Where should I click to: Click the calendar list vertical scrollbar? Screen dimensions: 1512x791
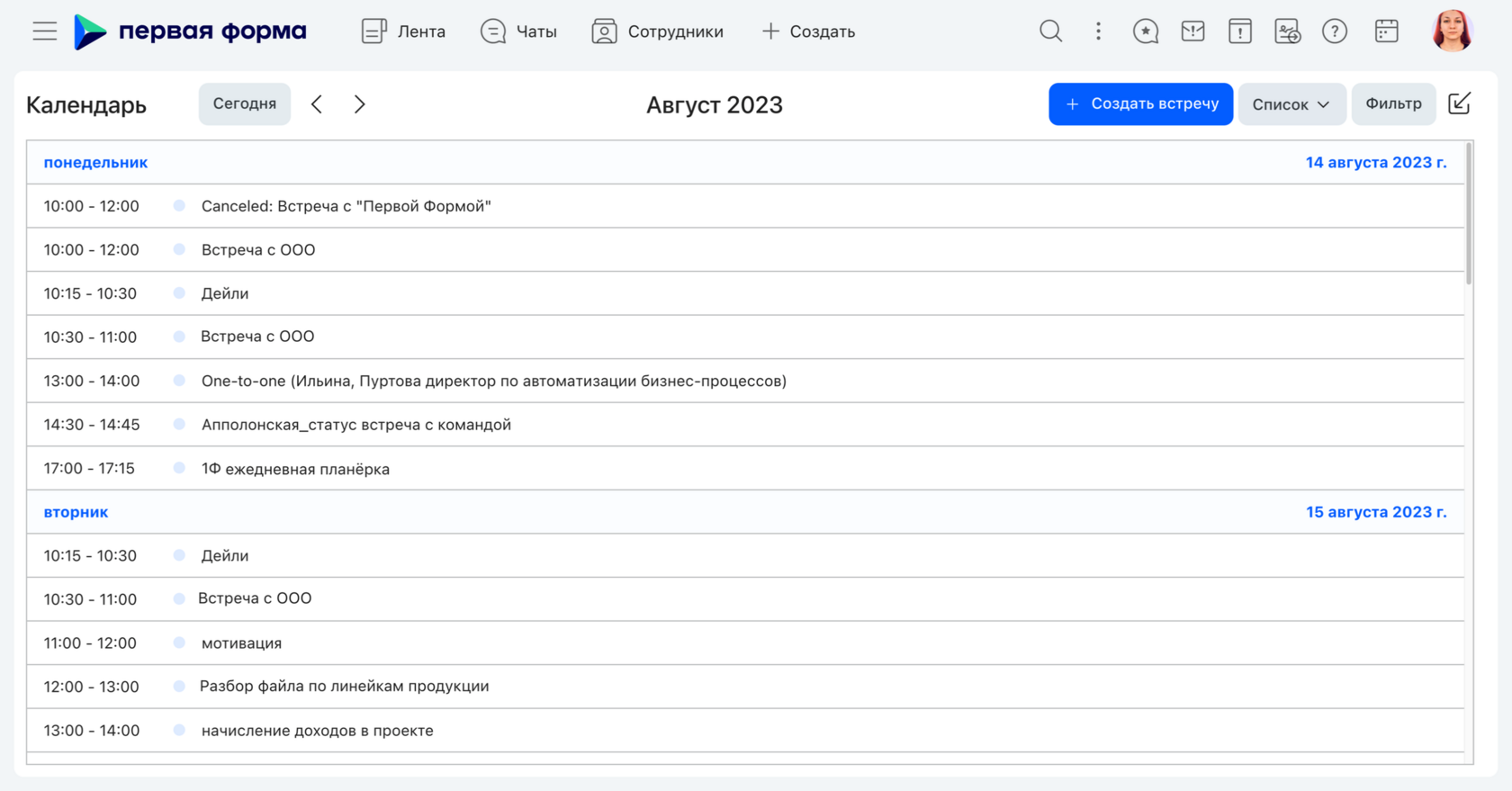(1469, 213)
